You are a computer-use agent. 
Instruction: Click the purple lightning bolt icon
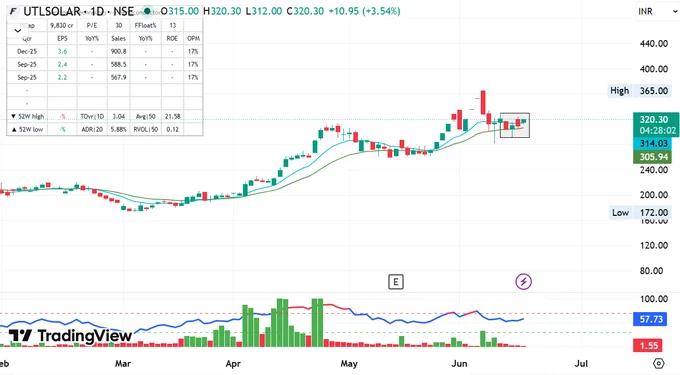[x=523, y=281]
